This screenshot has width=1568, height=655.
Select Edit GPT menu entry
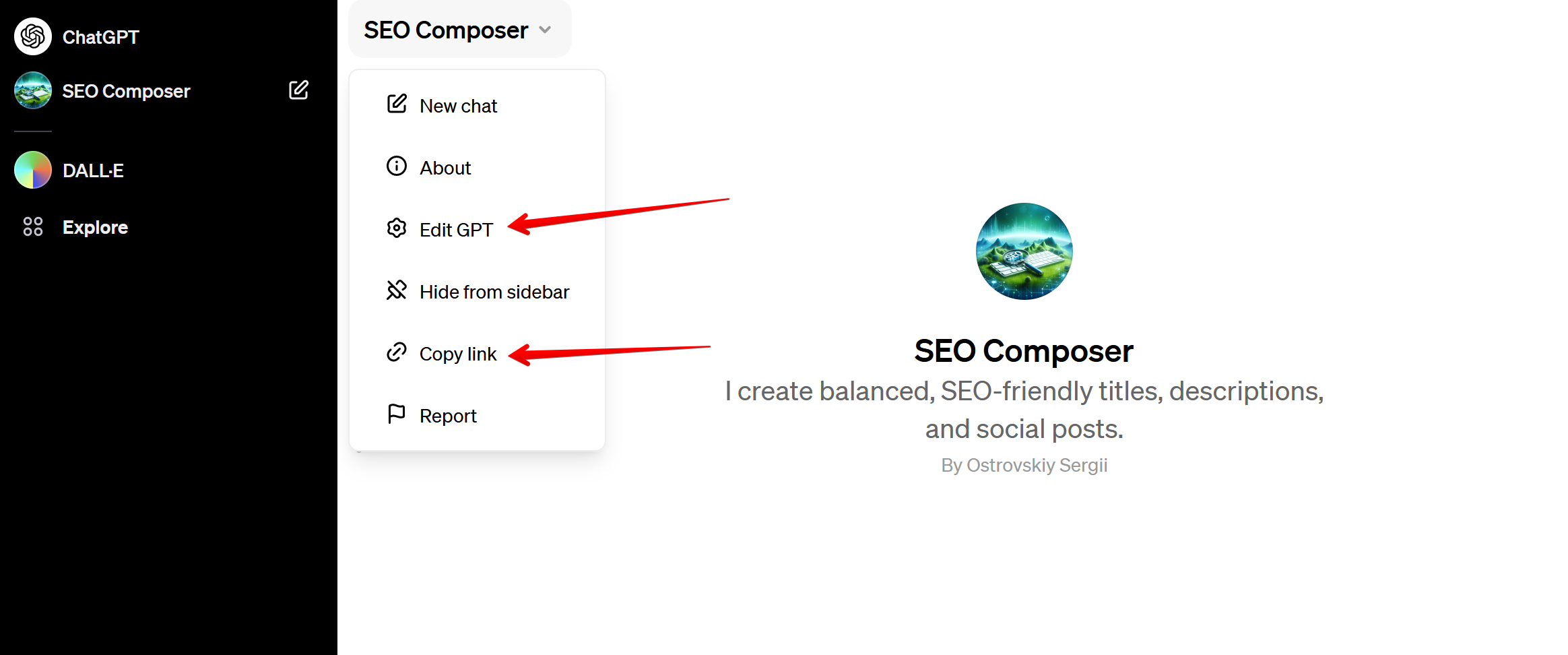(x=477, y=230)
